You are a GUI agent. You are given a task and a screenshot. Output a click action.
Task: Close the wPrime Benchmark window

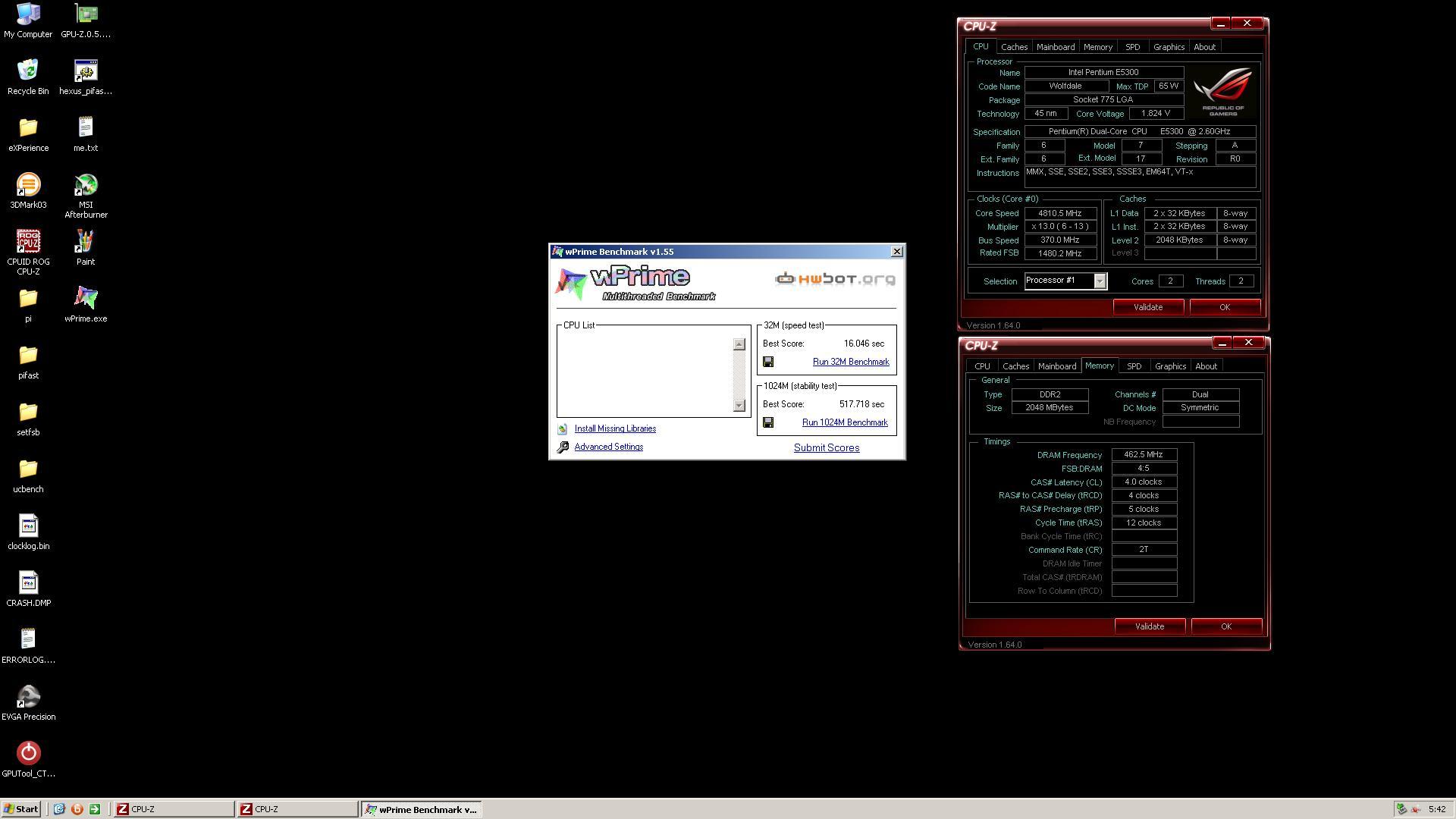pyautogui.click(x=896, y=252)
